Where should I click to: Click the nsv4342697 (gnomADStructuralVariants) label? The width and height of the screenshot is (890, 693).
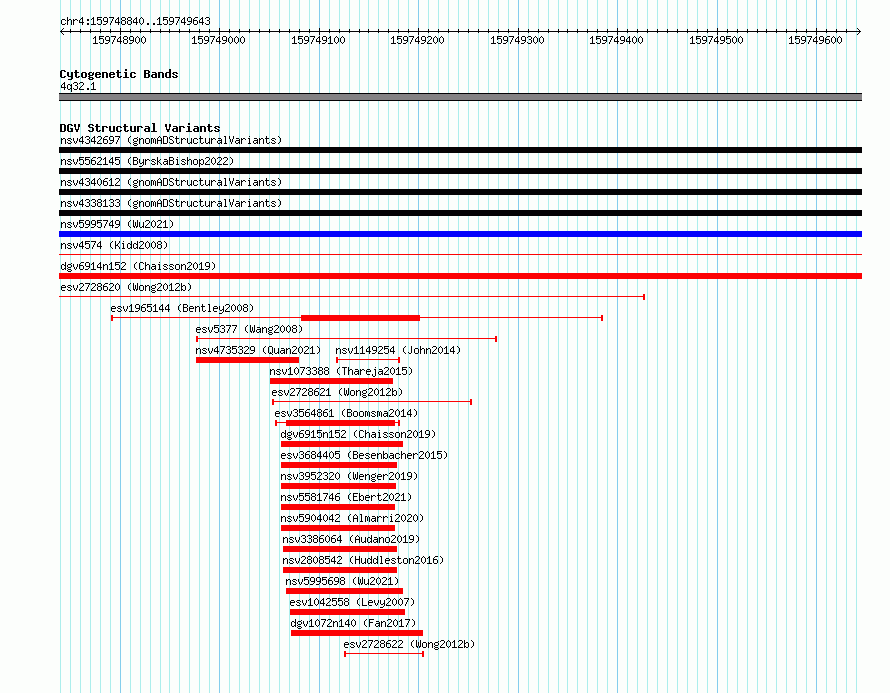point(171,140)
